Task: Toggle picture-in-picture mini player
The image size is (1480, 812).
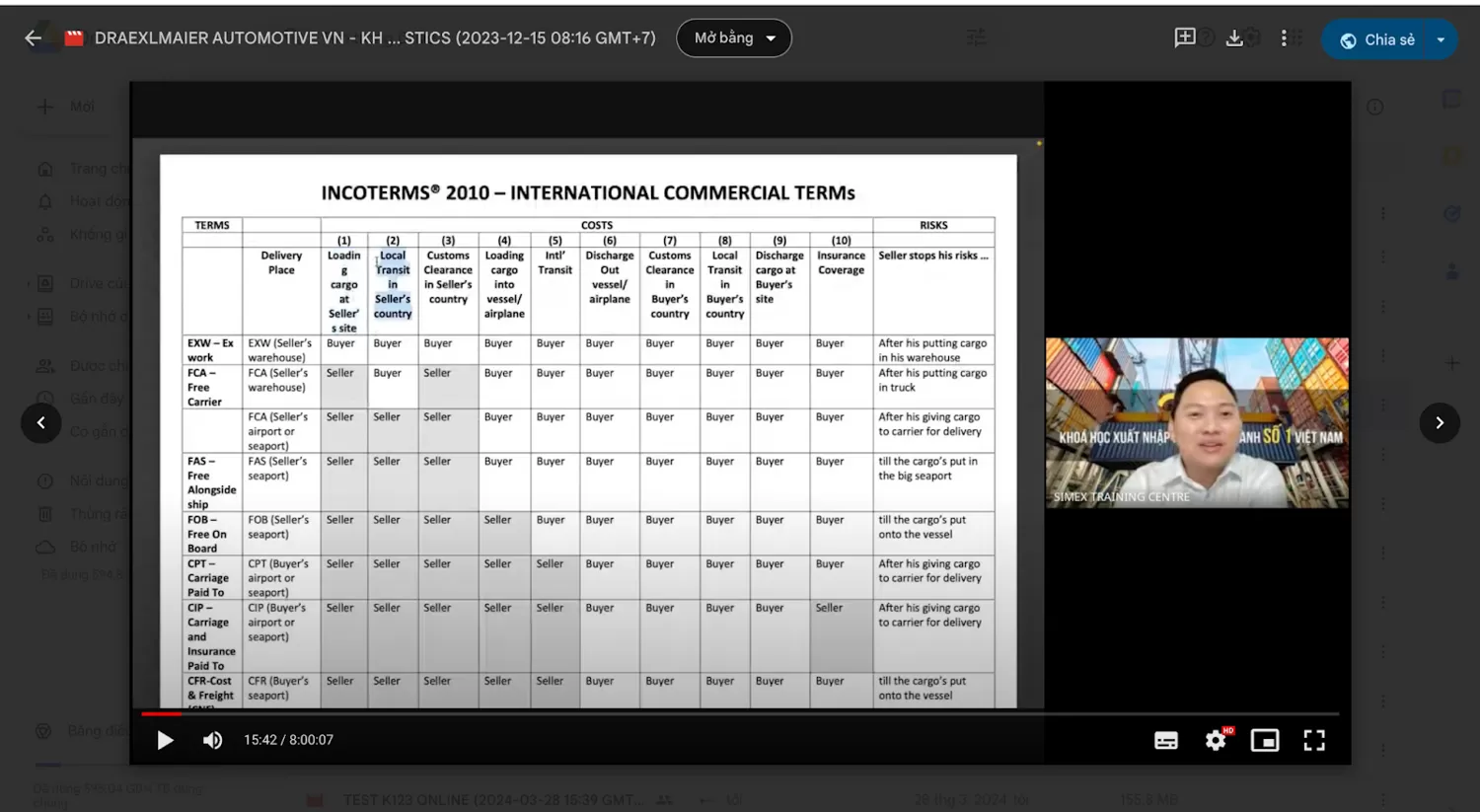Action: [1265, 740]
